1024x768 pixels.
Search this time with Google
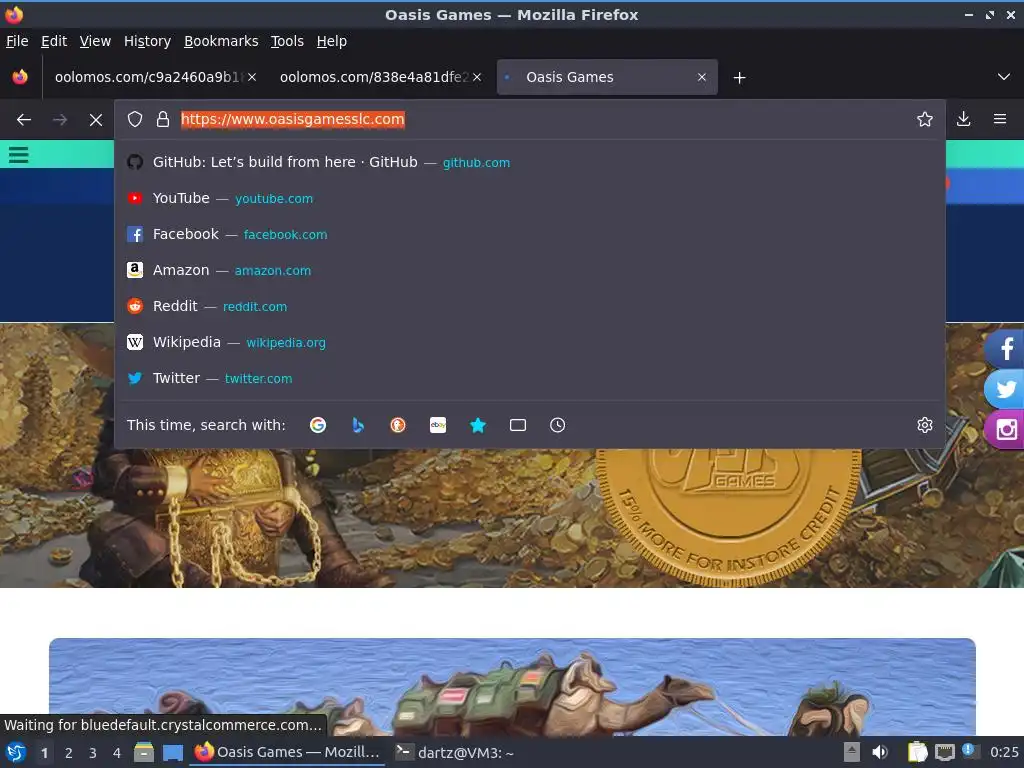(x=318, y=425)
